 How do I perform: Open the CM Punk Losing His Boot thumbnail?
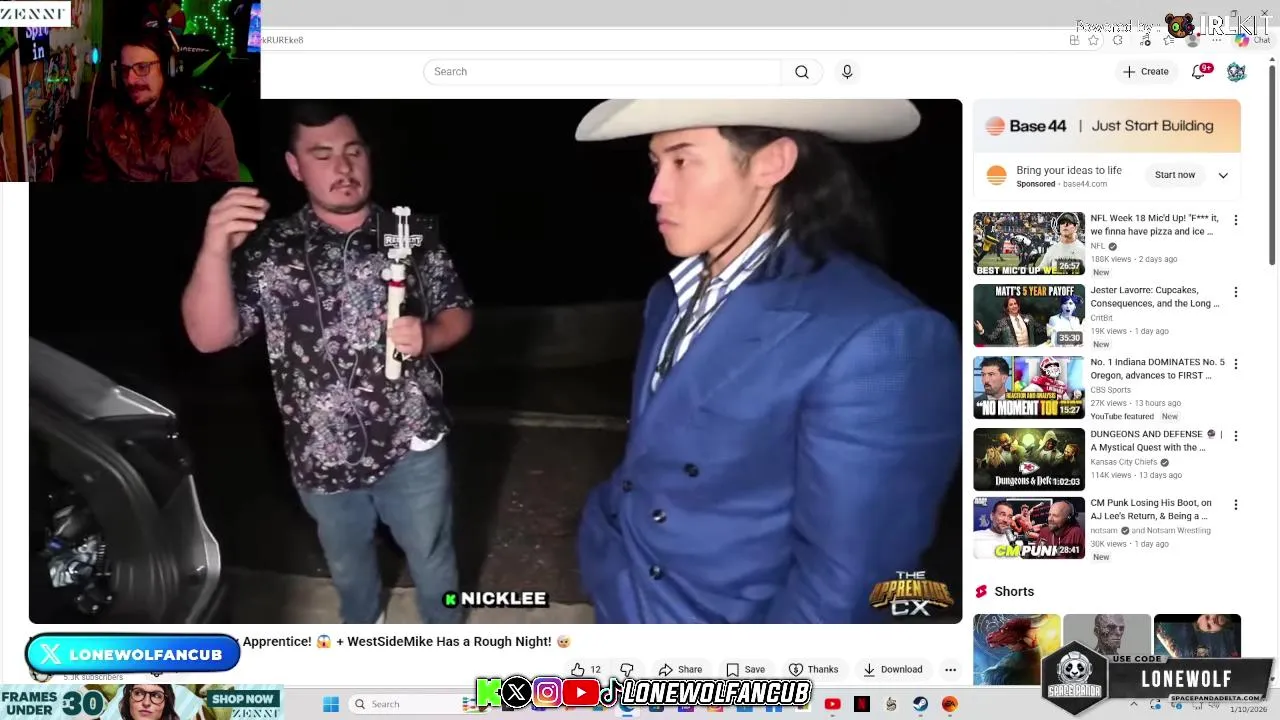[x=1028, y=528]
